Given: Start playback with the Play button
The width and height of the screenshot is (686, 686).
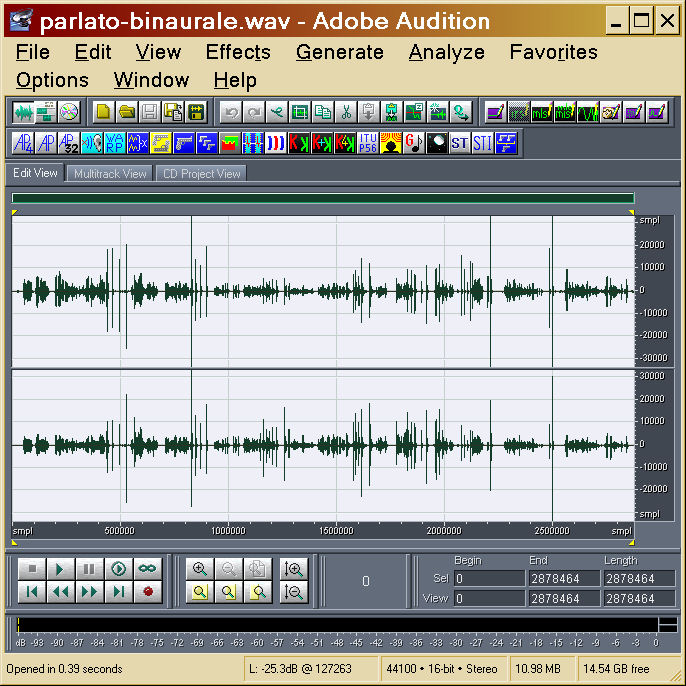Looking at the screenshot, I should [60, 568].
